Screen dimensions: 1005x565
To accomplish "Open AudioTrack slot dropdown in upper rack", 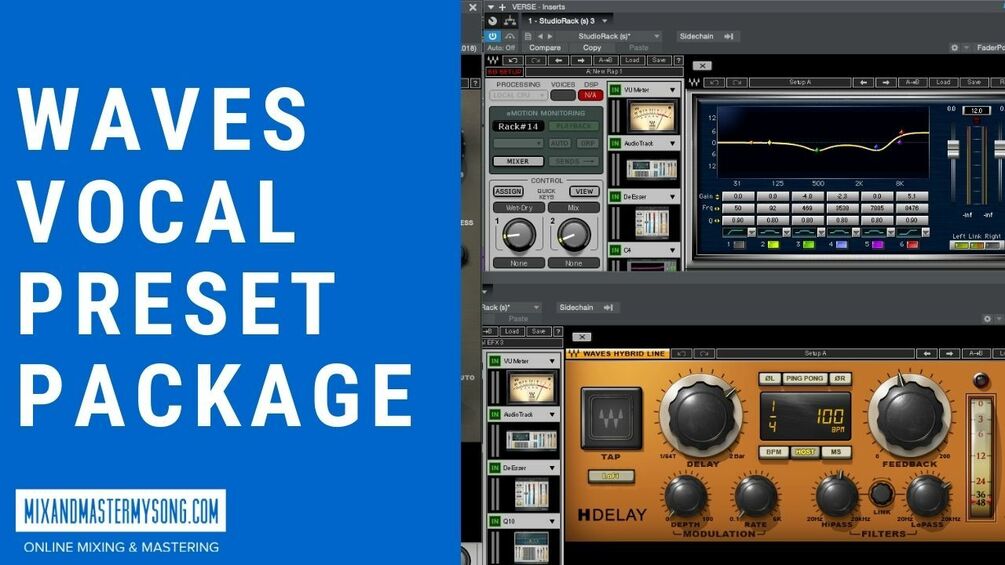I will pyautogui.click(x=672, y=143).
